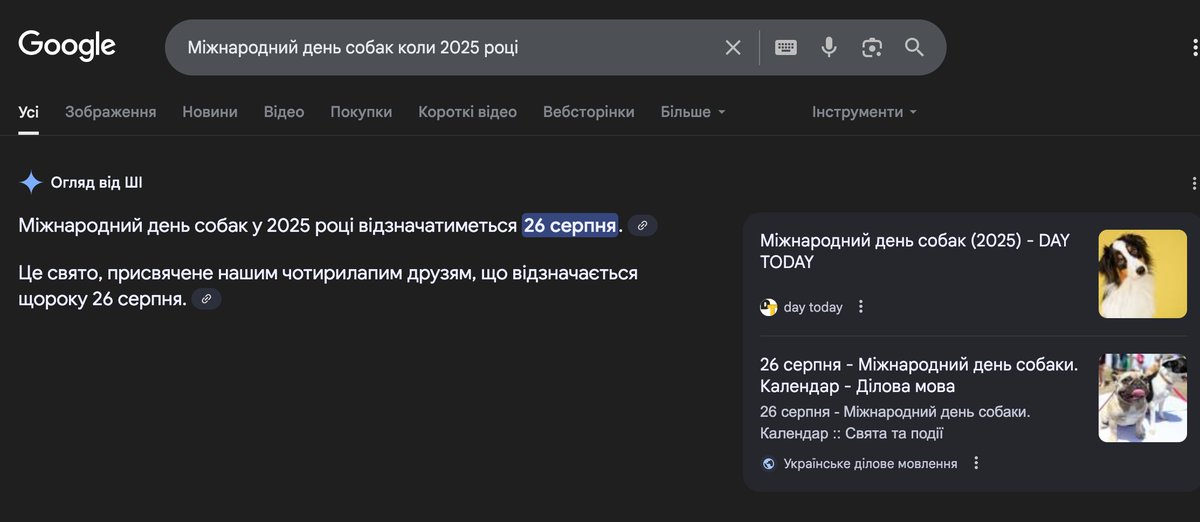Click the day today favicon
This screenshot has width=1200, height=522.
[768, 307]
